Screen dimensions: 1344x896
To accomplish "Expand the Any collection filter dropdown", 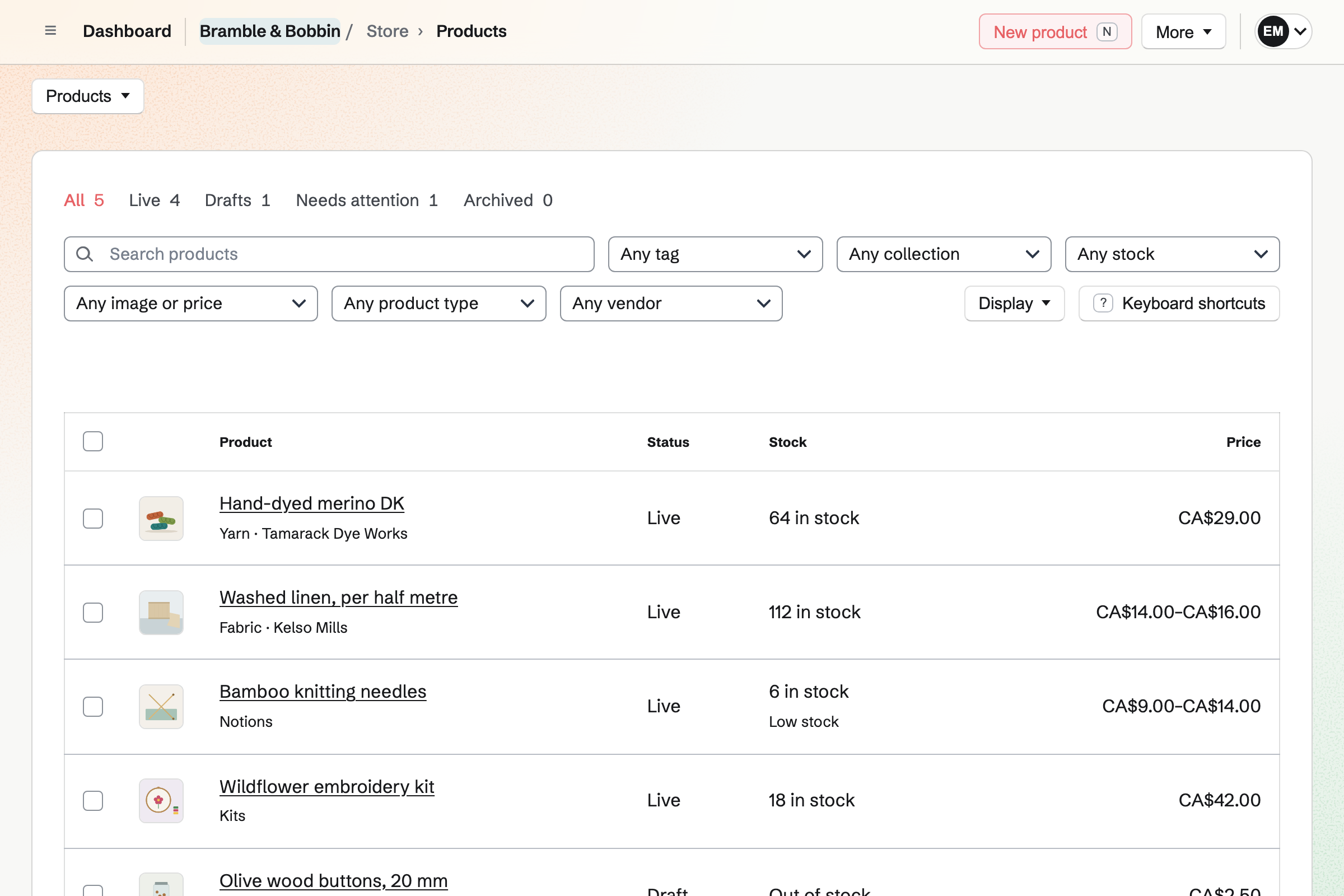I will [944, 254].
